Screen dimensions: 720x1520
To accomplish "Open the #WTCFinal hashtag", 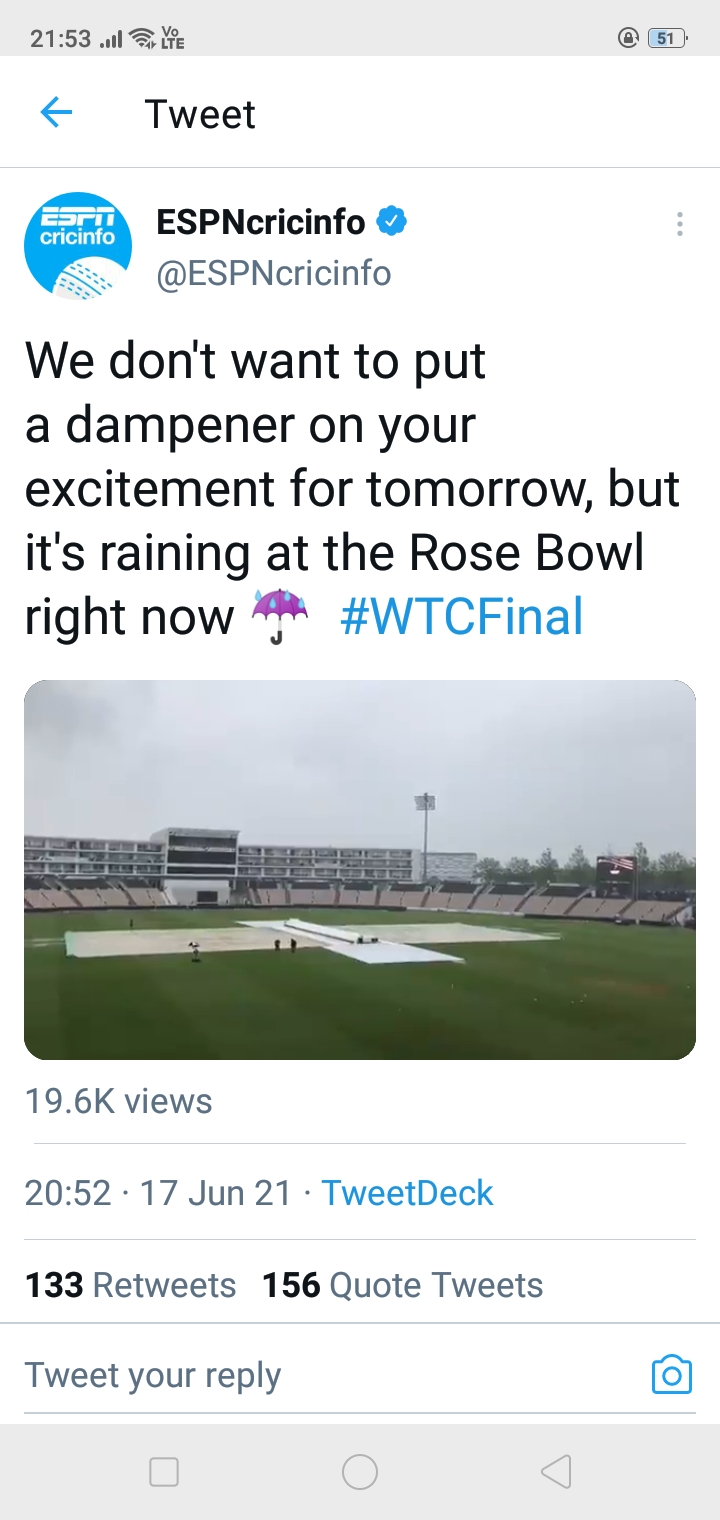I will (461, 616).
